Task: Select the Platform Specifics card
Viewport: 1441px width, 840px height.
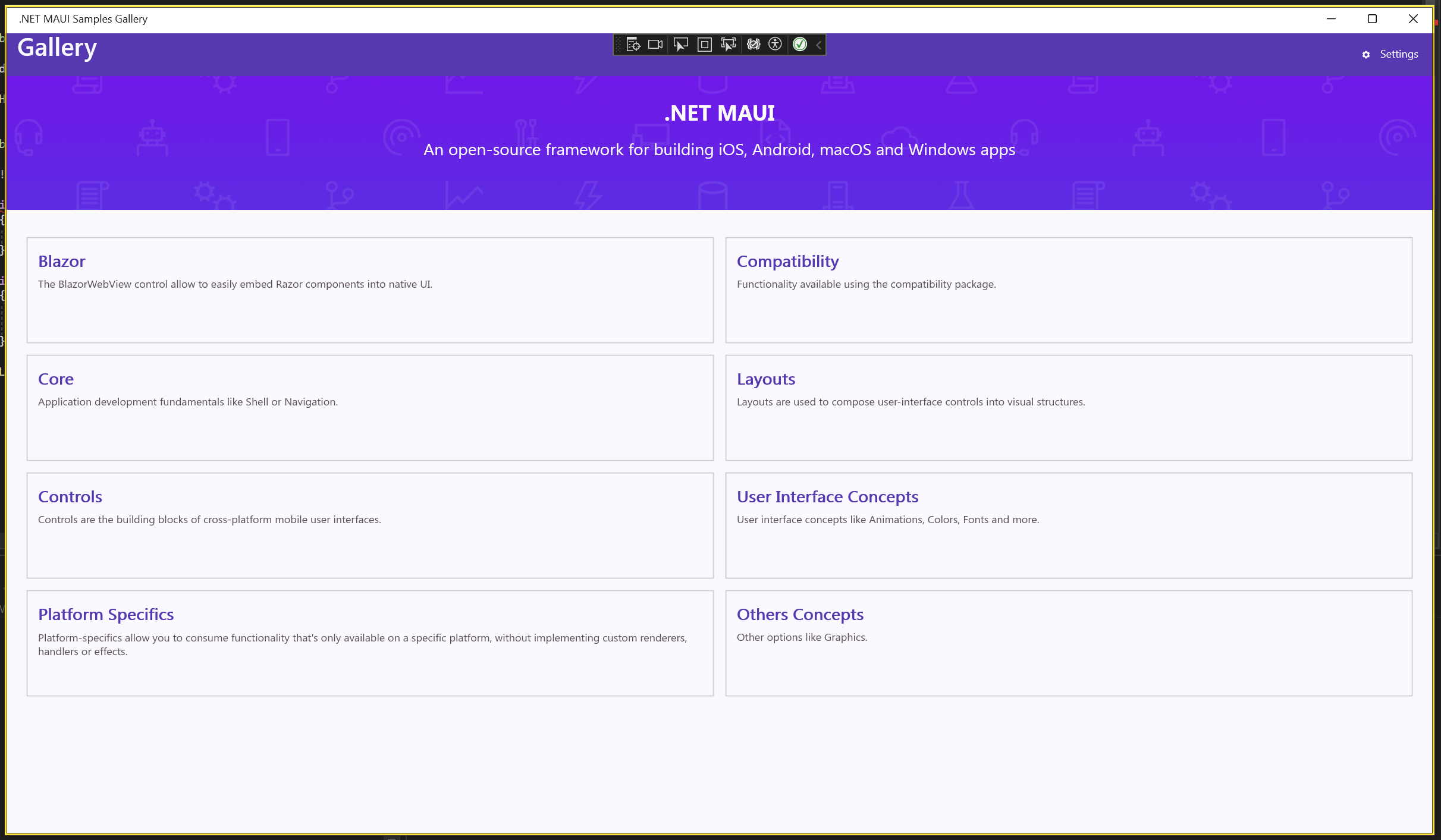Action: coord(369,643)
